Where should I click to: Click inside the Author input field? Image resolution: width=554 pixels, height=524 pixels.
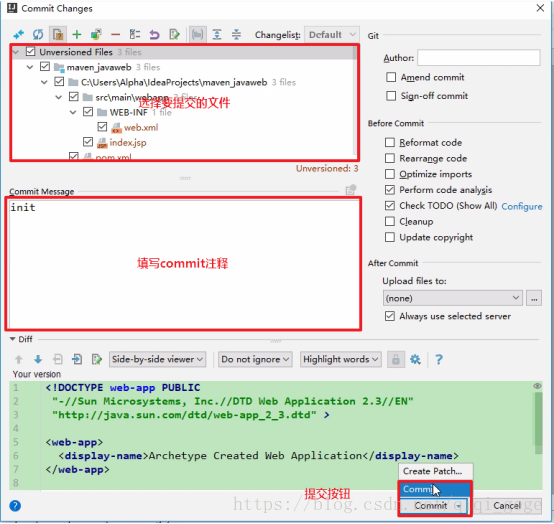click(479, 58)
